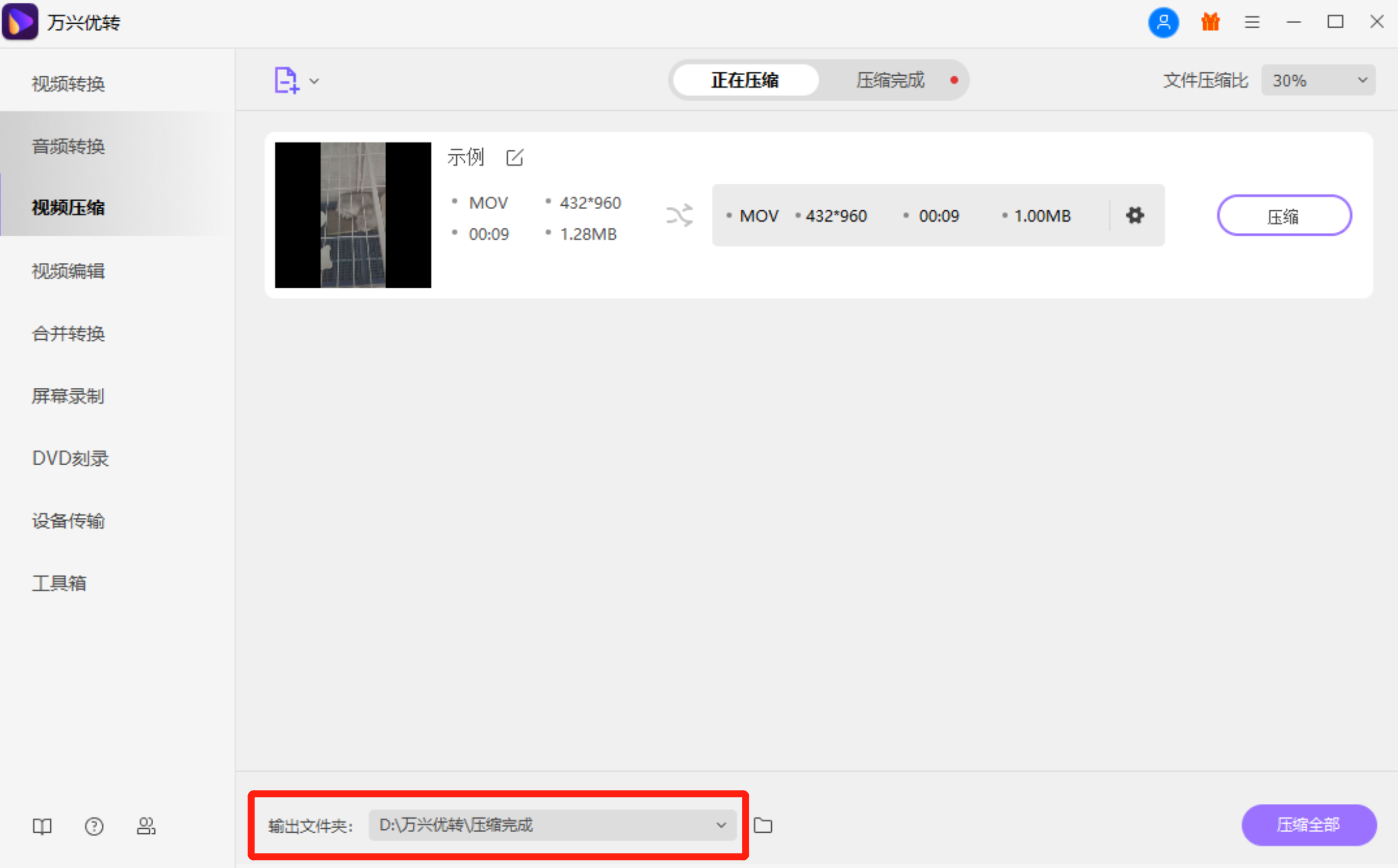Open the user account icon

[x=1163, y=22]
